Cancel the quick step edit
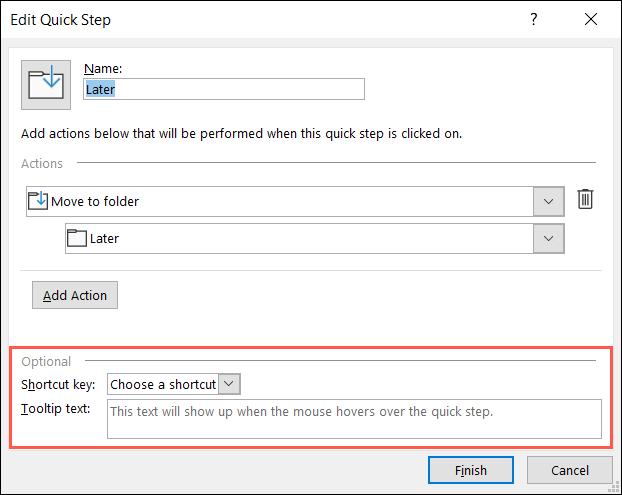 (x=569, y=470)
